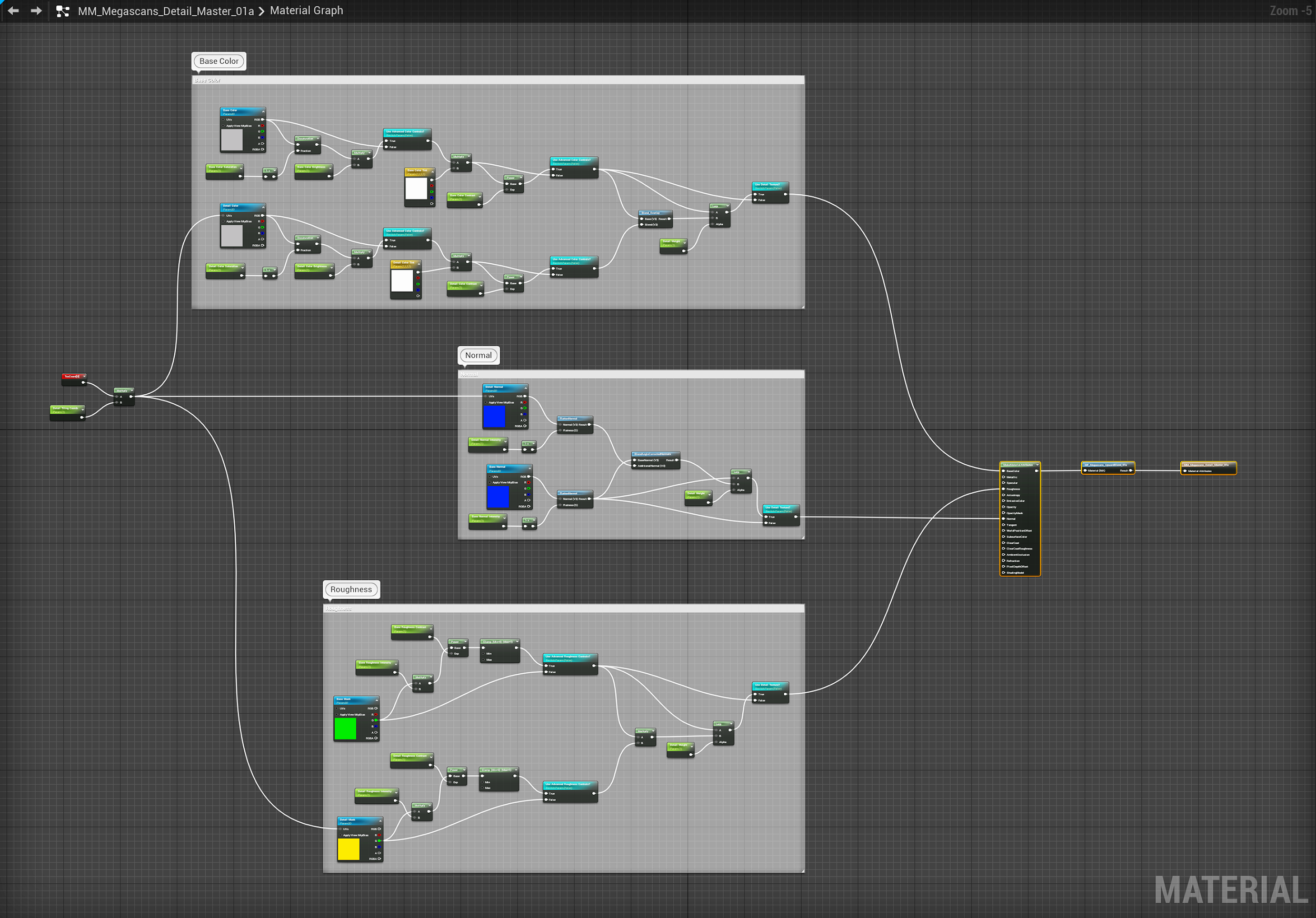Click the back navigation arrow
Image resolution: width=1316 pixels, height=918 pixels.
(x=13, y=11)
